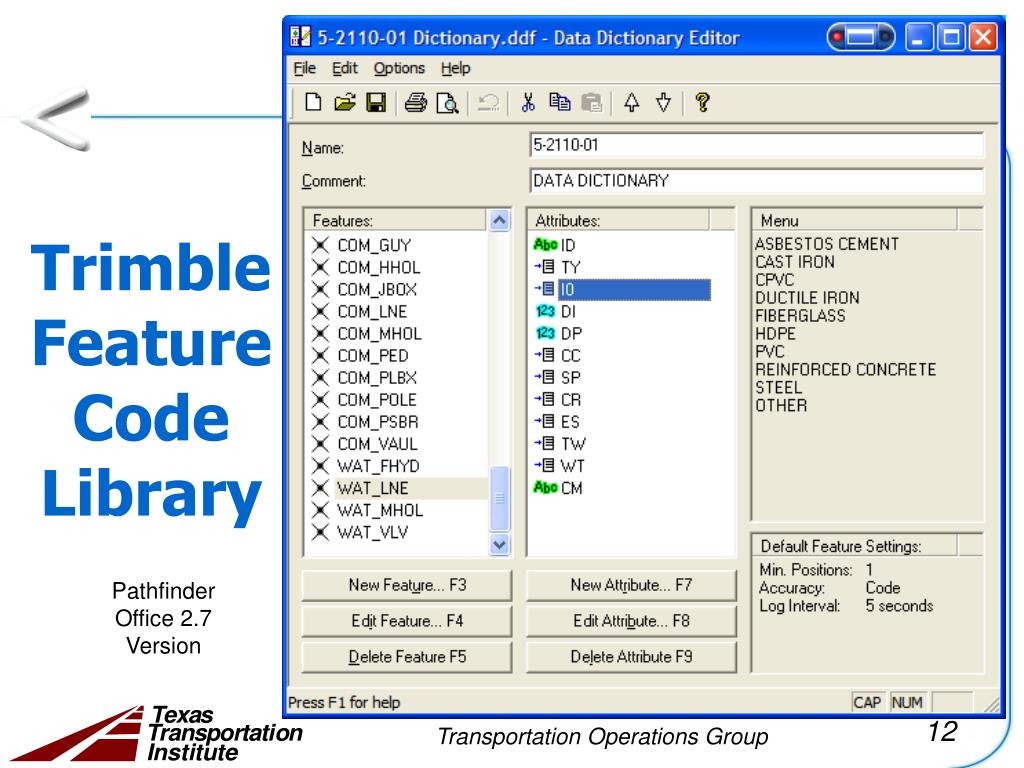Select the COM_LNE feature
Image resolution: width=1024 pixels, height=768 pixels.
[372, 312]
